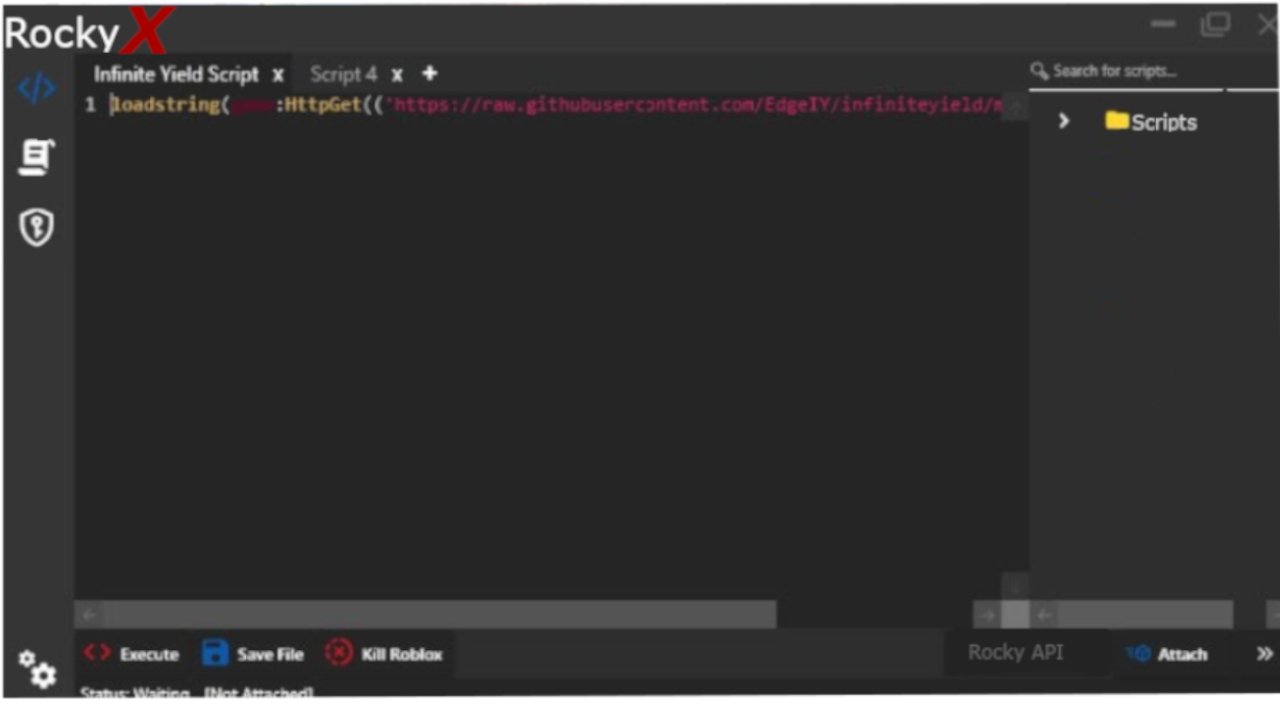The width and height of the screenshot is (1280, 720).
Task: Click the shield key icon in sidebar
Action: coord(37,228)
